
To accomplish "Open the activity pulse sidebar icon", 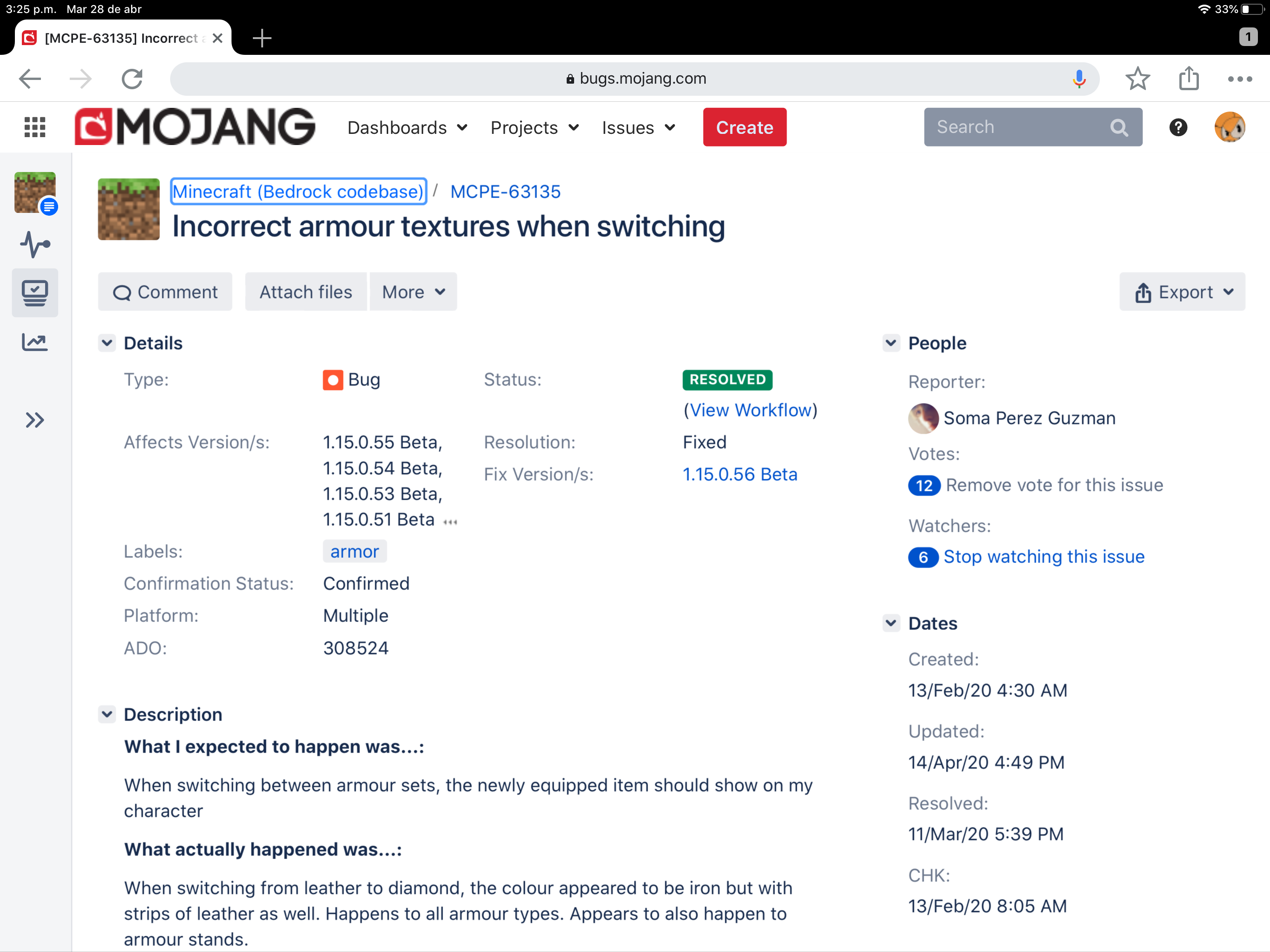I will coord(34,245).
